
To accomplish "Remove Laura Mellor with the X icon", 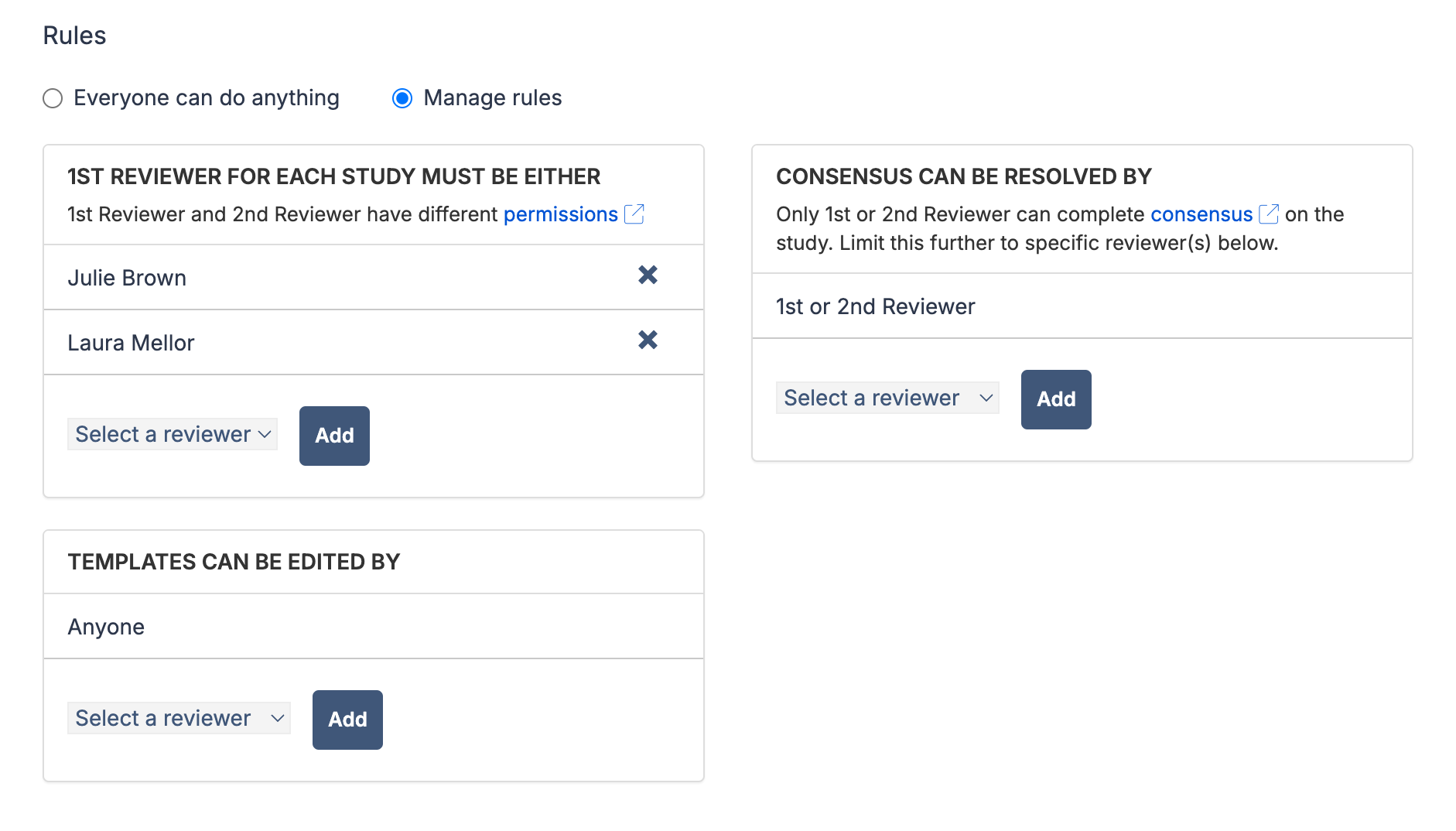I will 648,340.
